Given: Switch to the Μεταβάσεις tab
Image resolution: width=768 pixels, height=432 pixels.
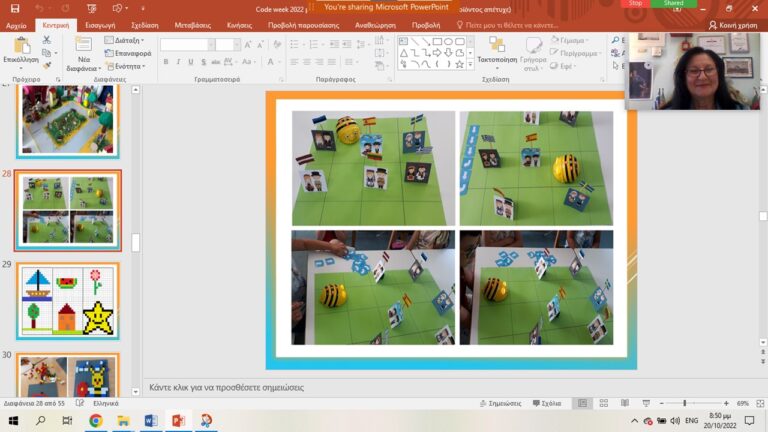Looking at the screenshot, I should pos(194,25).
